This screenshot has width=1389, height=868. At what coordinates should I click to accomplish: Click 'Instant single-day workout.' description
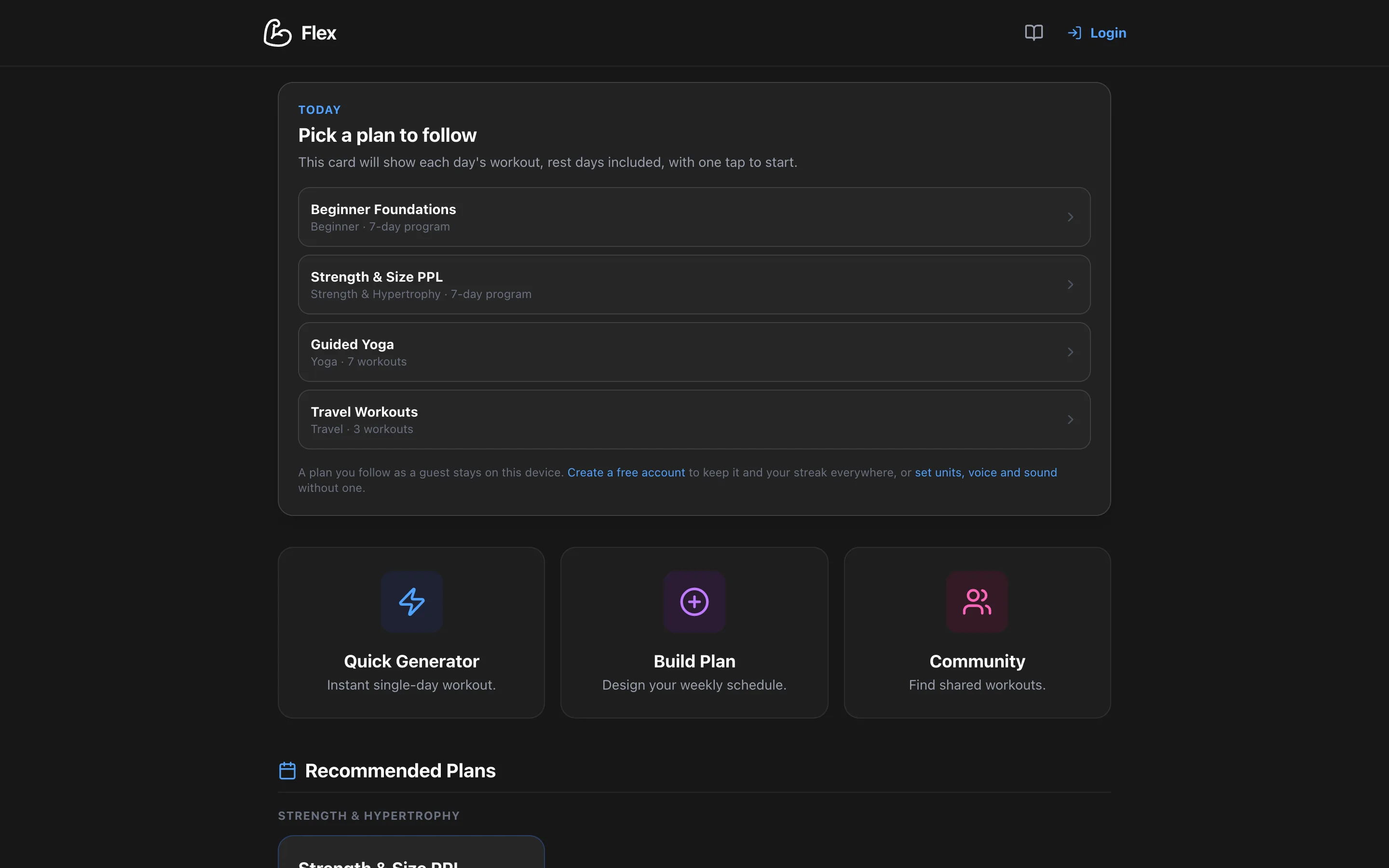click(411, 685)
